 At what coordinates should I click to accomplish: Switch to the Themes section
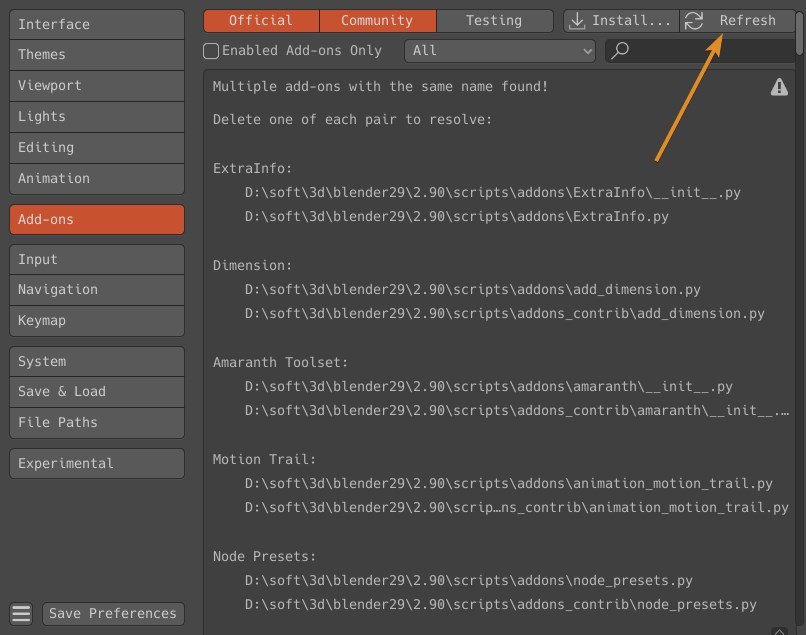click(x=96, y=54)
